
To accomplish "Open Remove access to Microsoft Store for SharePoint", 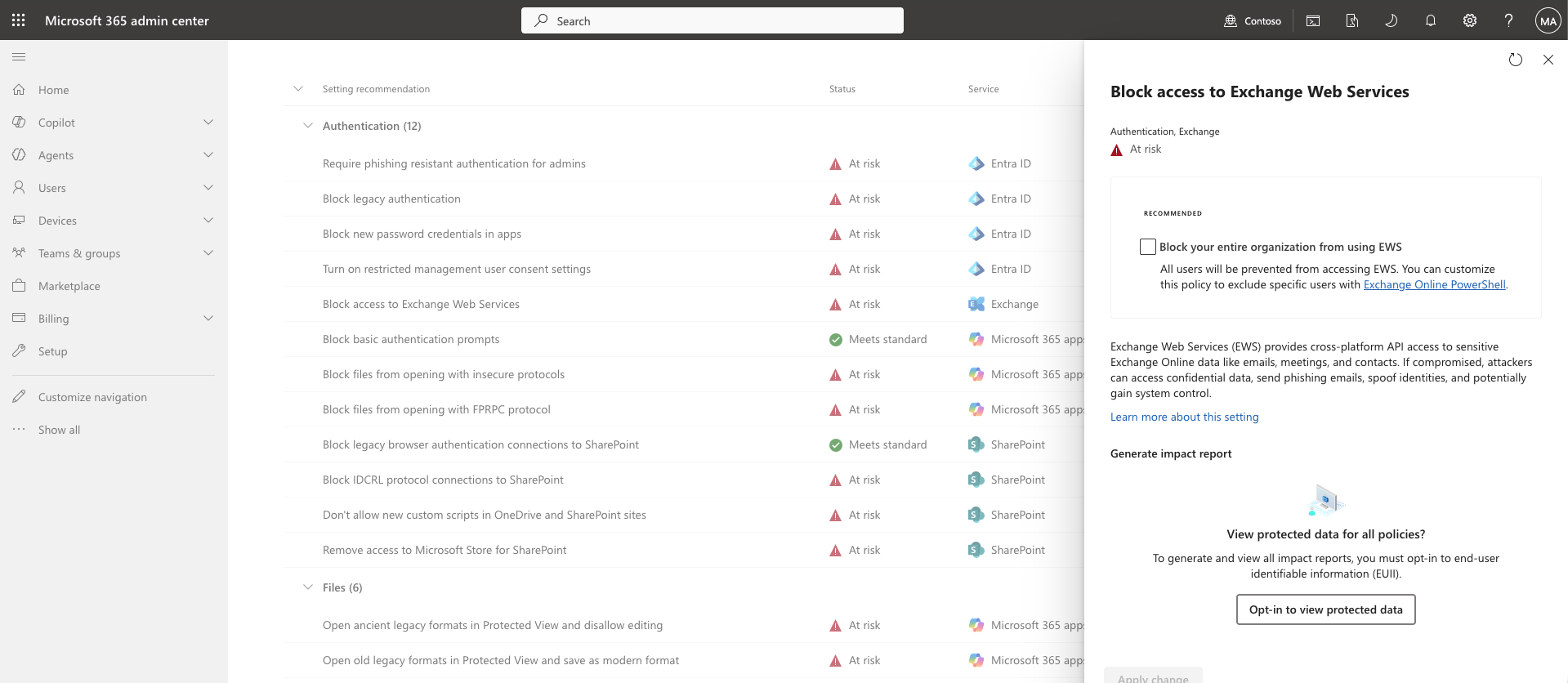I will pos(444,550).
